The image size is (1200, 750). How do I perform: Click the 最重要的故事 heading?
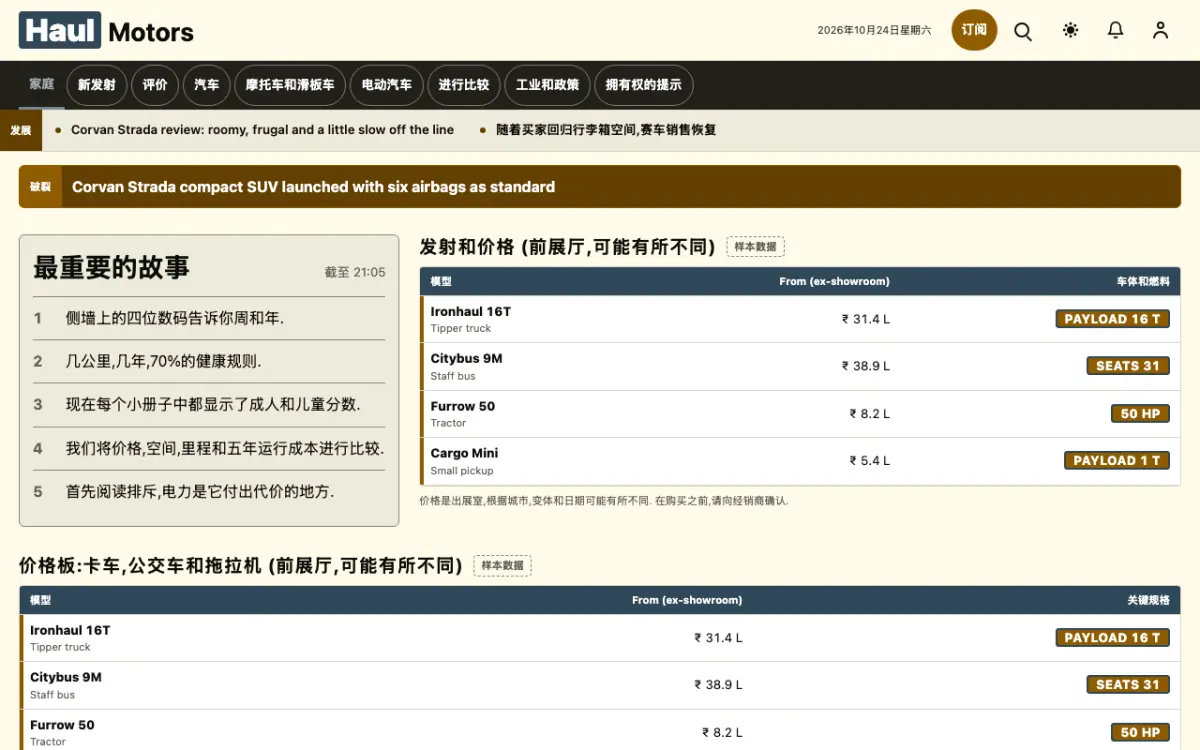coord(111,268)
